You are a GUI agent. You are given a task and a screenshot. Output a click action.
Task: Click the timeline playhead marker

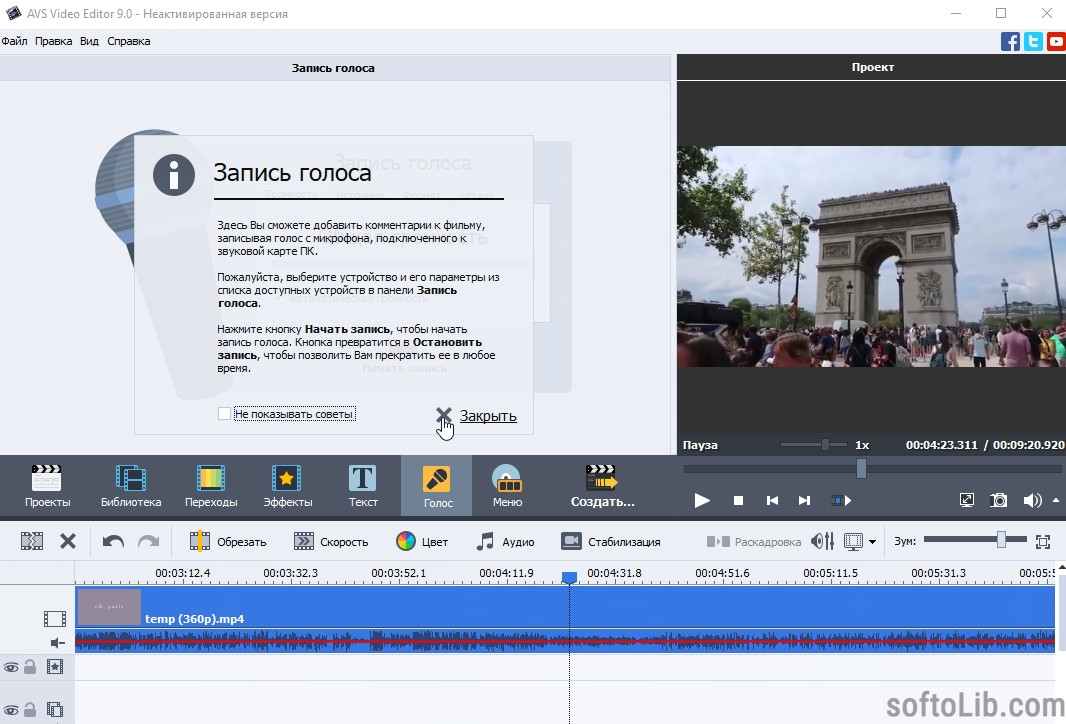pyautogui.click(x=569, y=577)
